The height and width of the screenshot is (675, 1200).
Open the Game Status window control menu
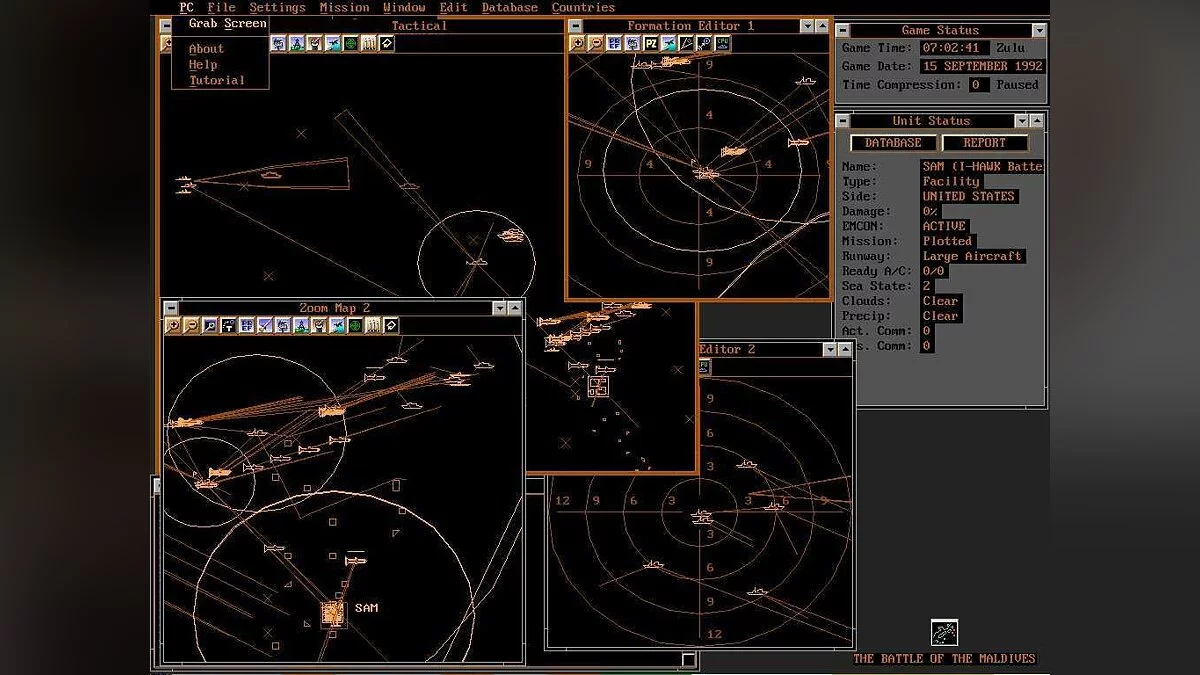[x=843, y=31]
